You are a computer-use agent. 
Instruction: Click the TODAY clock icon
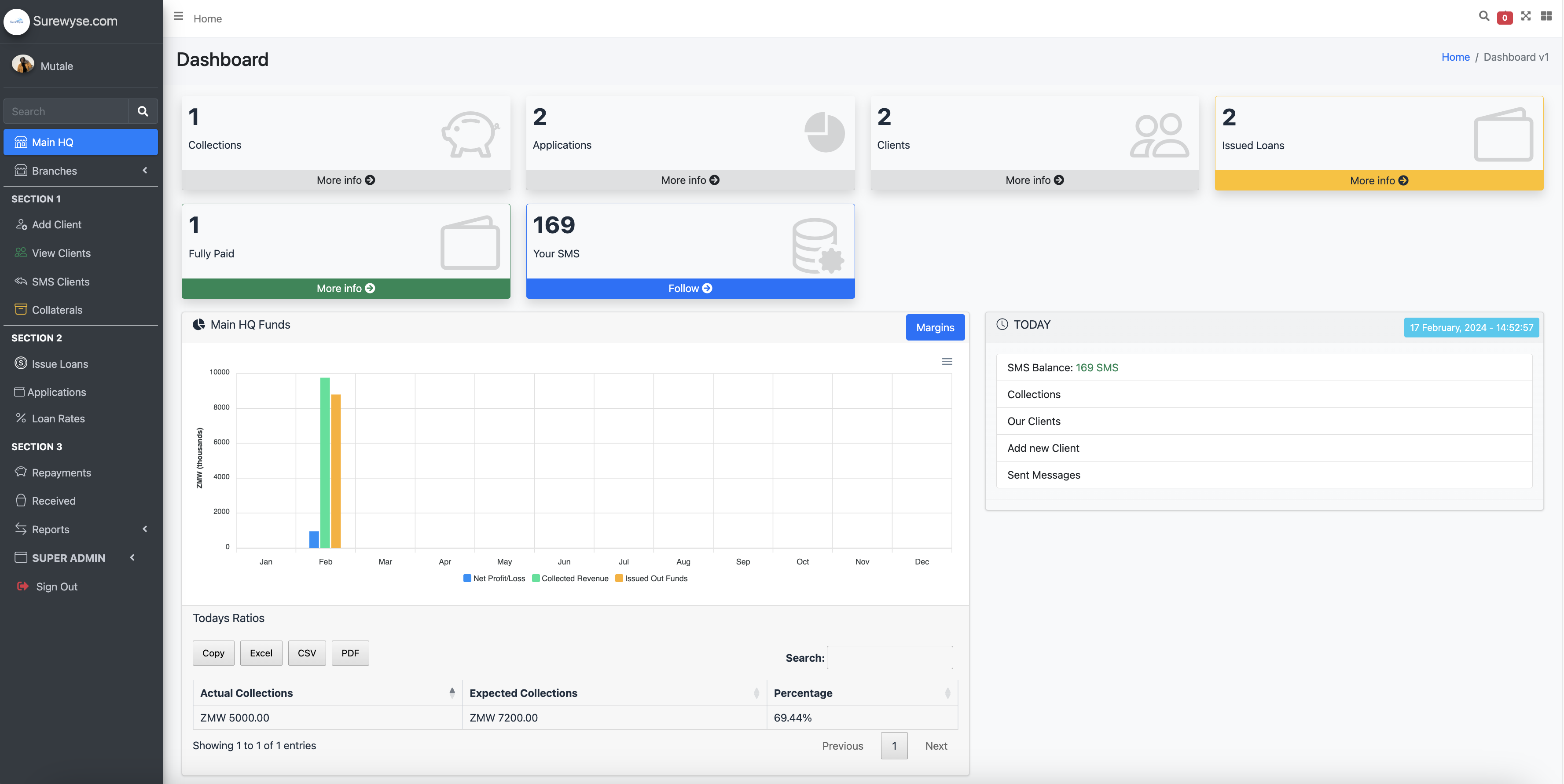click(x=1002, y=325)
